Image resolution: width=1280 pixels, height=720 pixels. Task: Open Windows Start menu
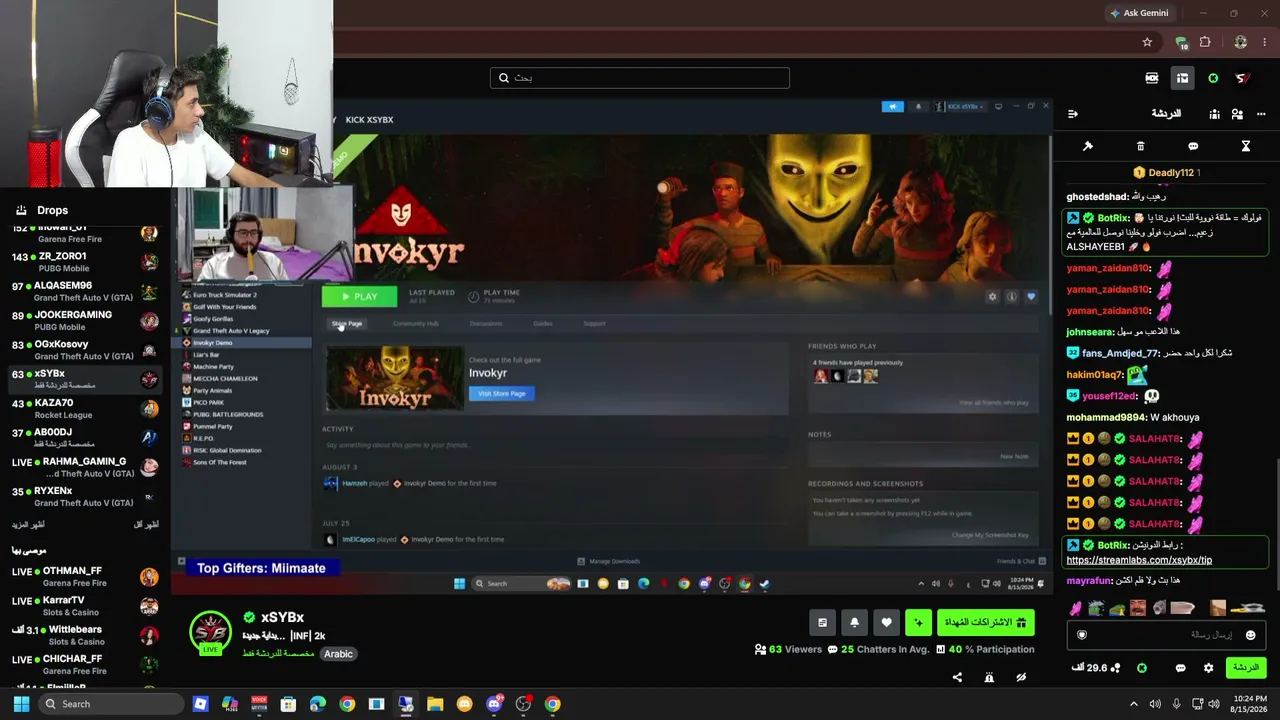click(x=21, y=704)
